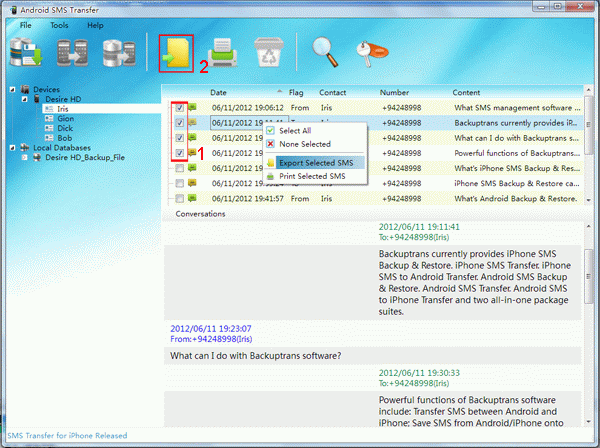
Task: Click conversations pane scrollbar down arrow
Action: tap(589, 422)
